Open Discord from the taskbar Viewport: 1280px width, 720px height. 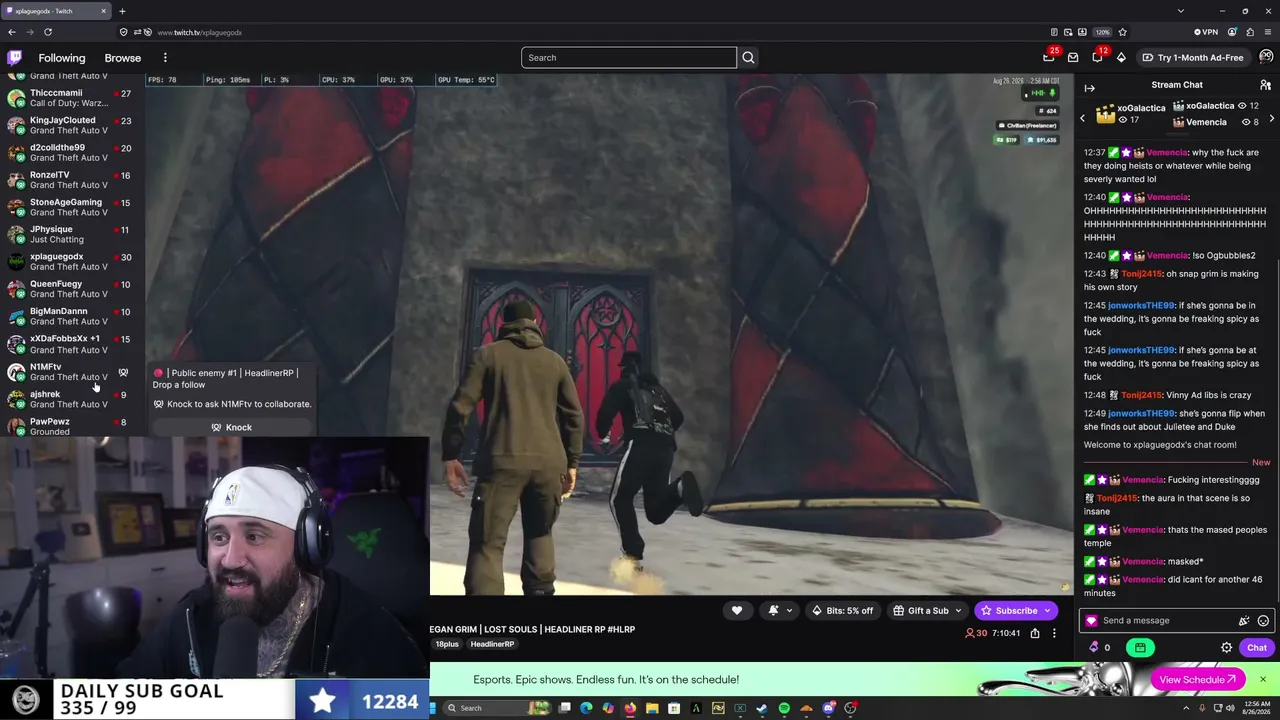[x=828, y=708]
